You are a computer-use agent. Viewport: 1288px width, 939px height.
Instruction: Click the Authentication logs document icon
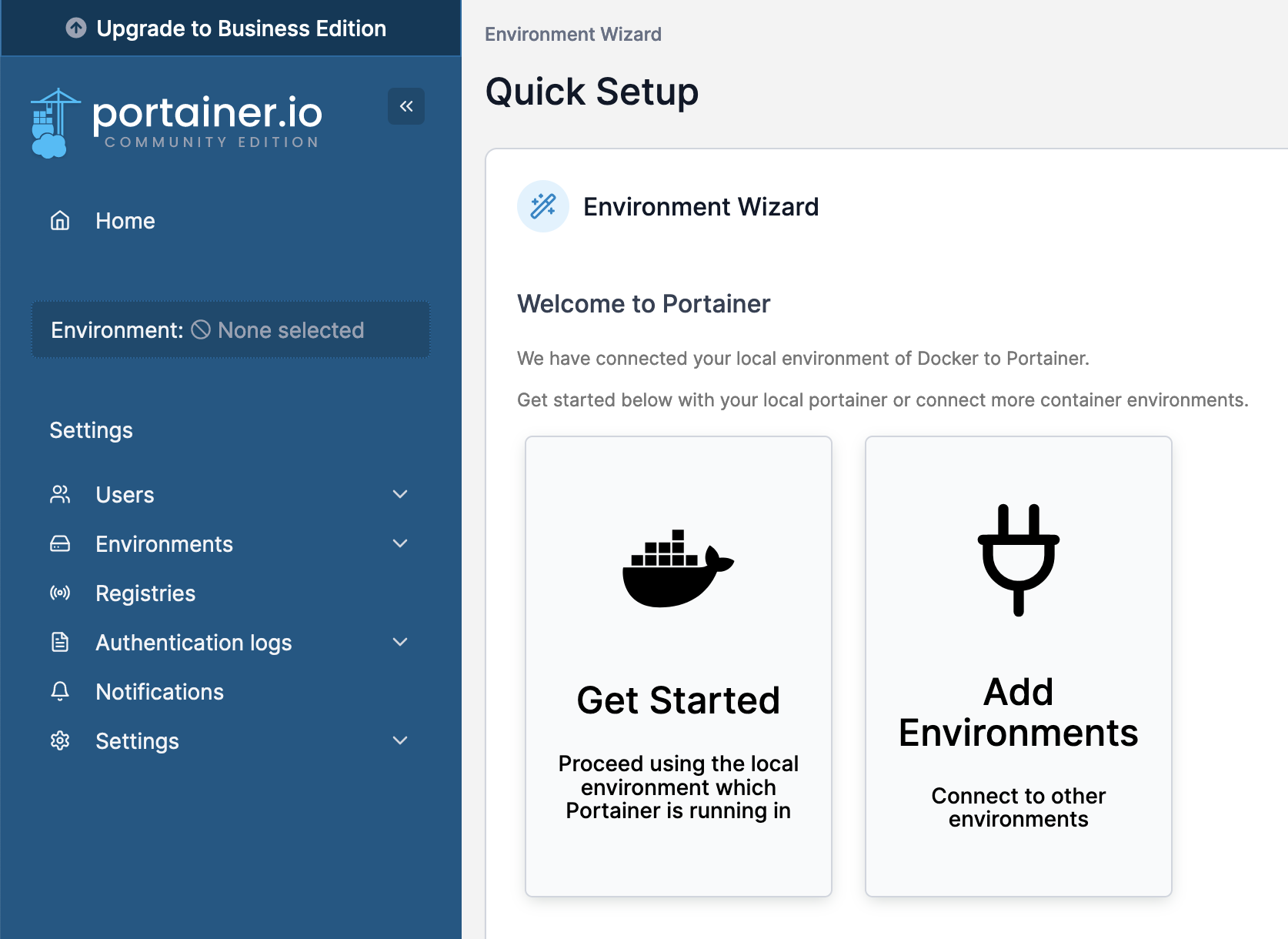click(60, 642)
